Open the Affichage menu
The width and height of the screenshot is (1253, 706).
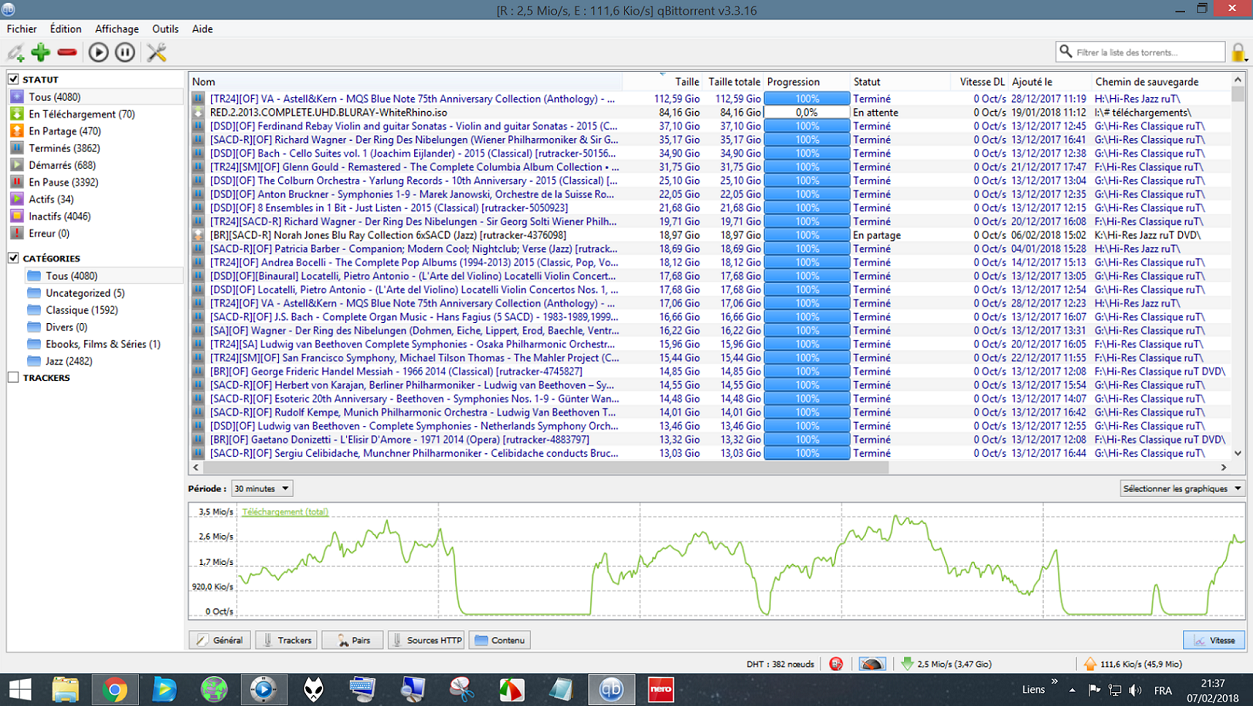[x=117, y=29]
